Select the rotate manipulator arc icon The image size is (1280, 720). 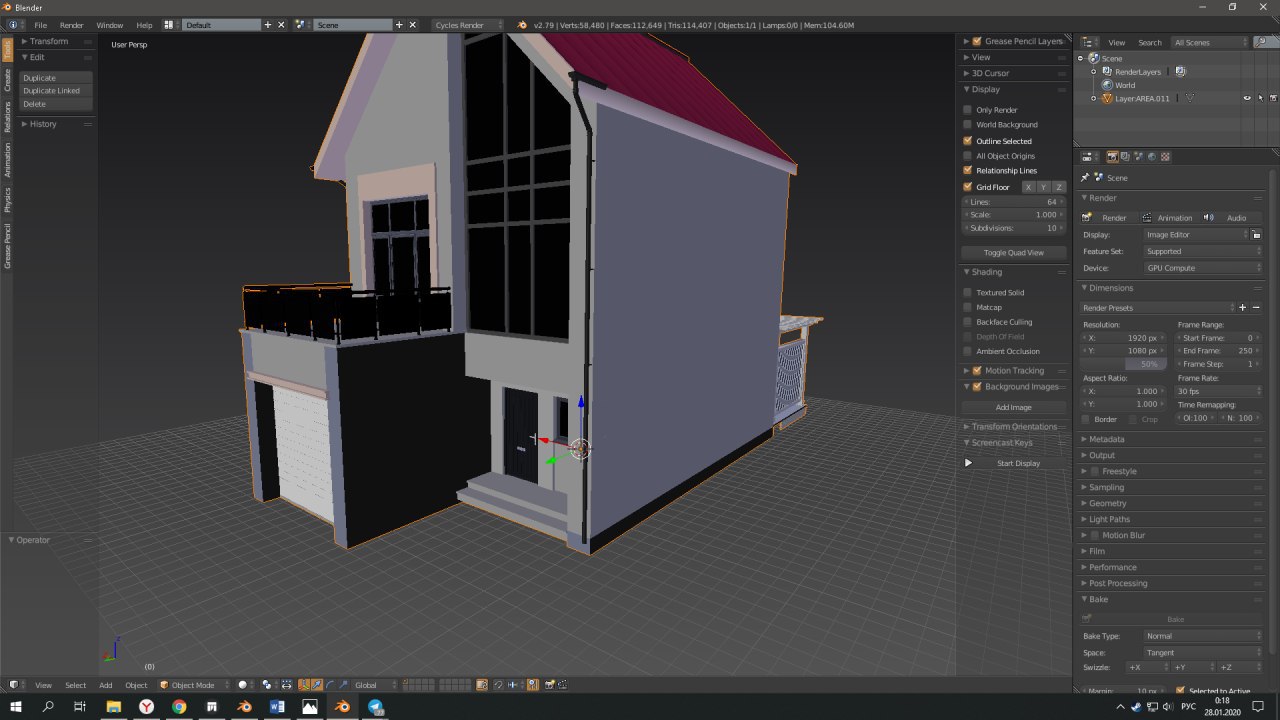(330, 685)
